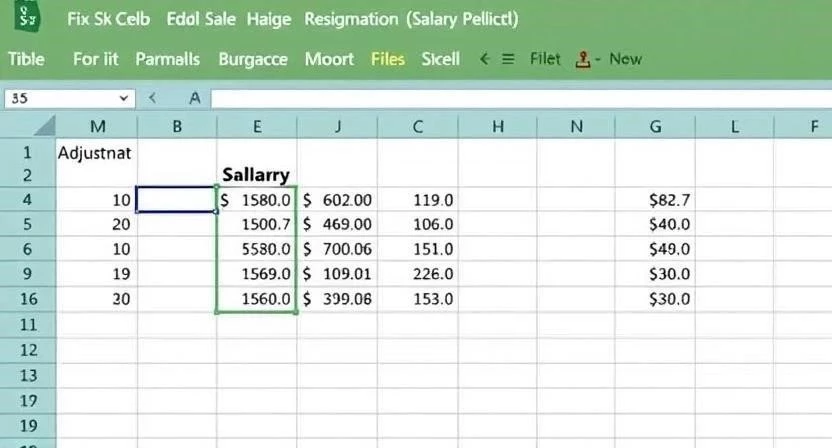Open the Parmalls ribbon tab
Screen dimensions: 832x448
coord(168,59)
